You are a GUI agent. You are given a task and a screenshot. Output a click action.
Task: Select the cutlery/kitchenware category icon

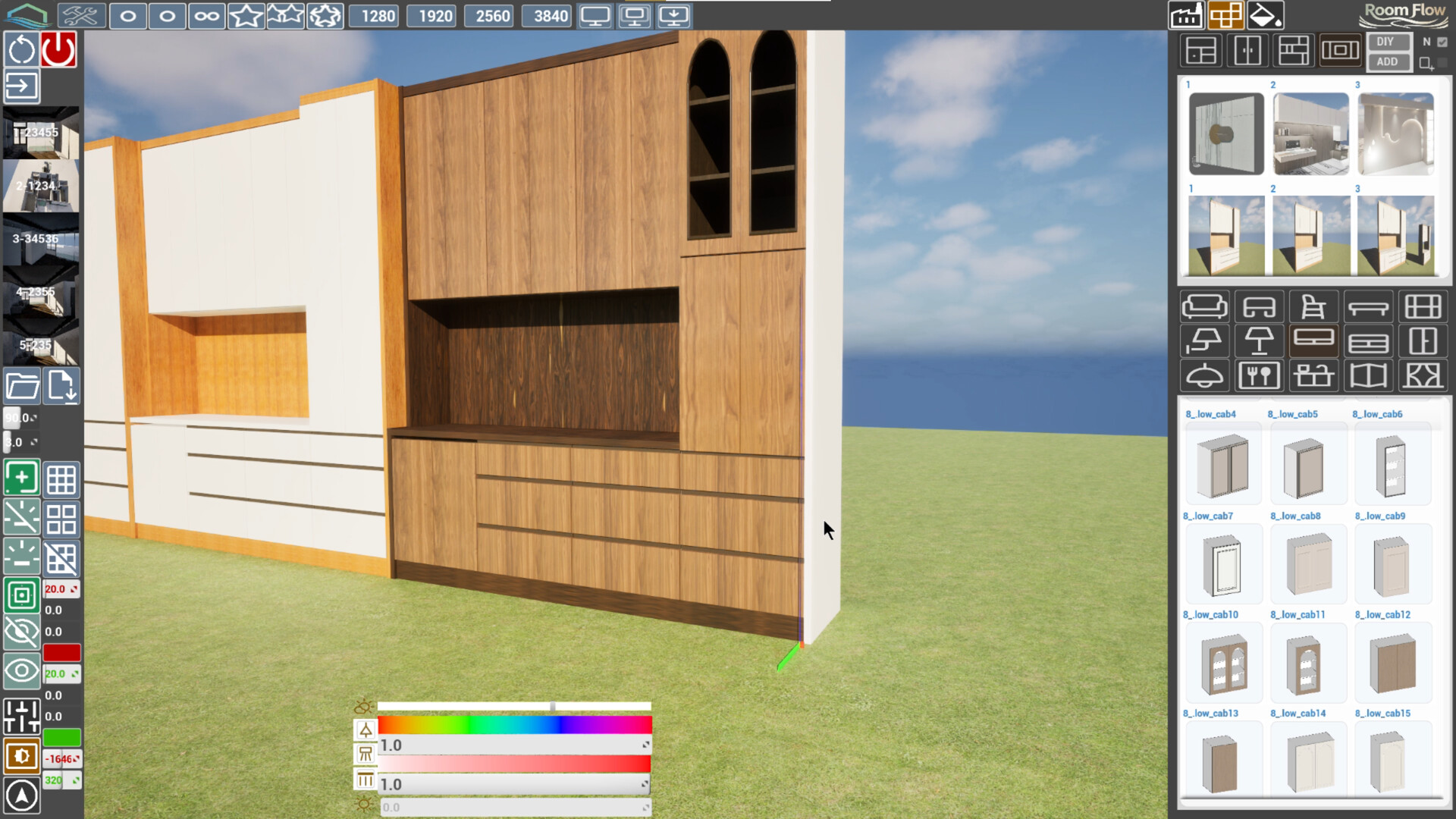[x=1259, y=375]
